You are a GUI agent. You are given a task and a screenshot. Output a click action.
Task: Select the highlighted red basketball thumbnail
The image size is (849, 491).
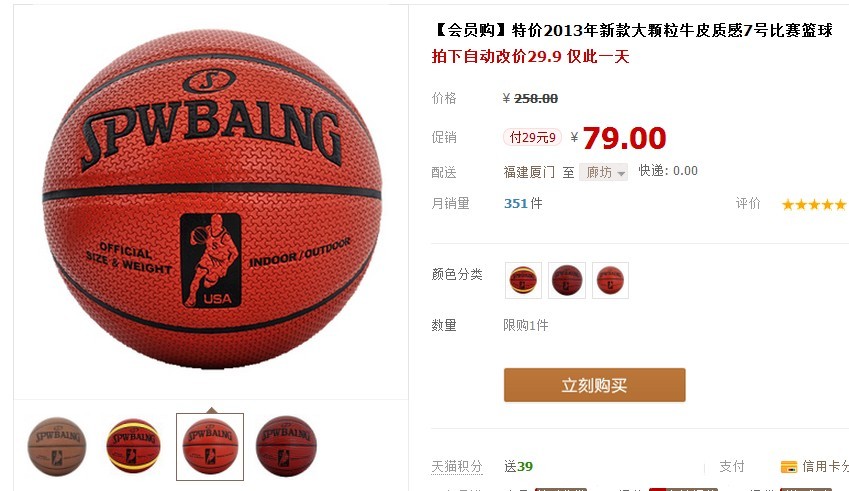(x=210, y=447)
